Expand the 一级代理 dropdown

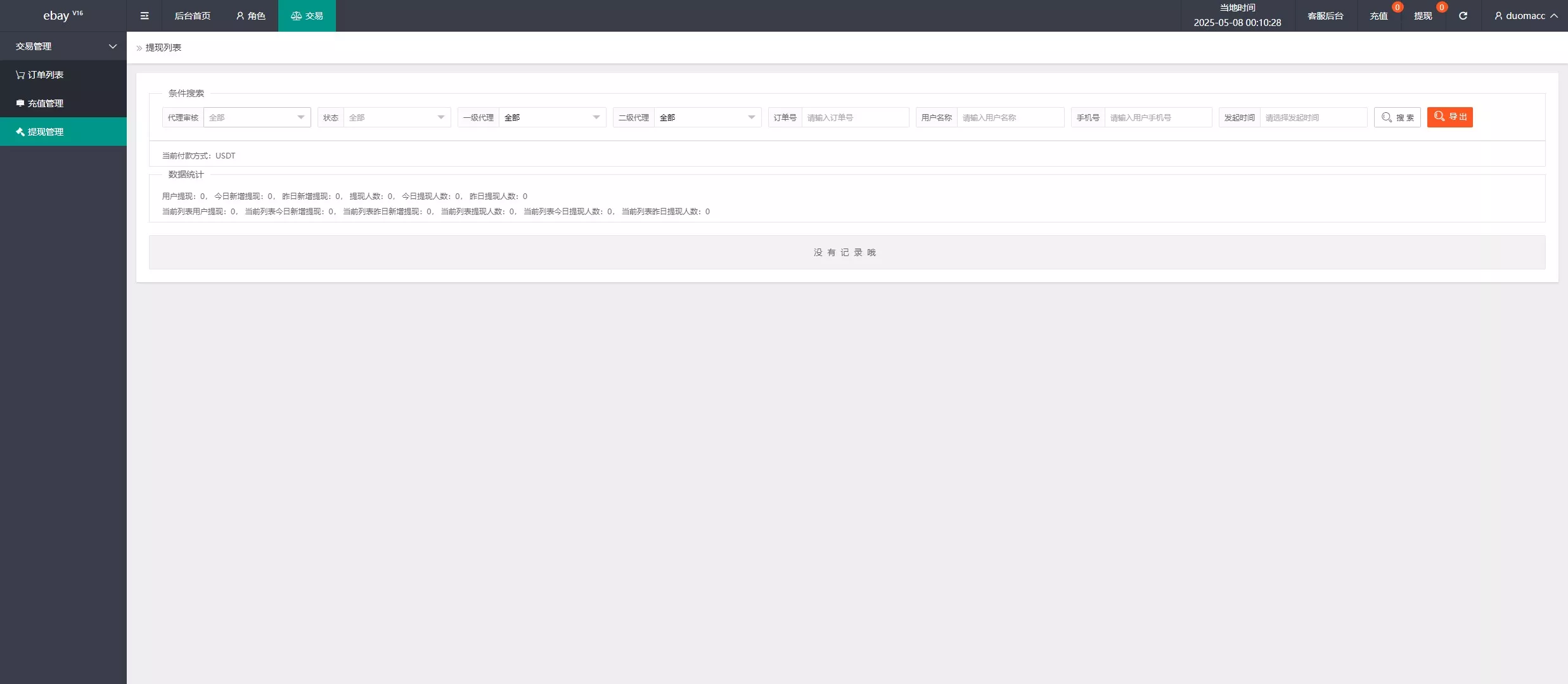(x=552, y=117)
